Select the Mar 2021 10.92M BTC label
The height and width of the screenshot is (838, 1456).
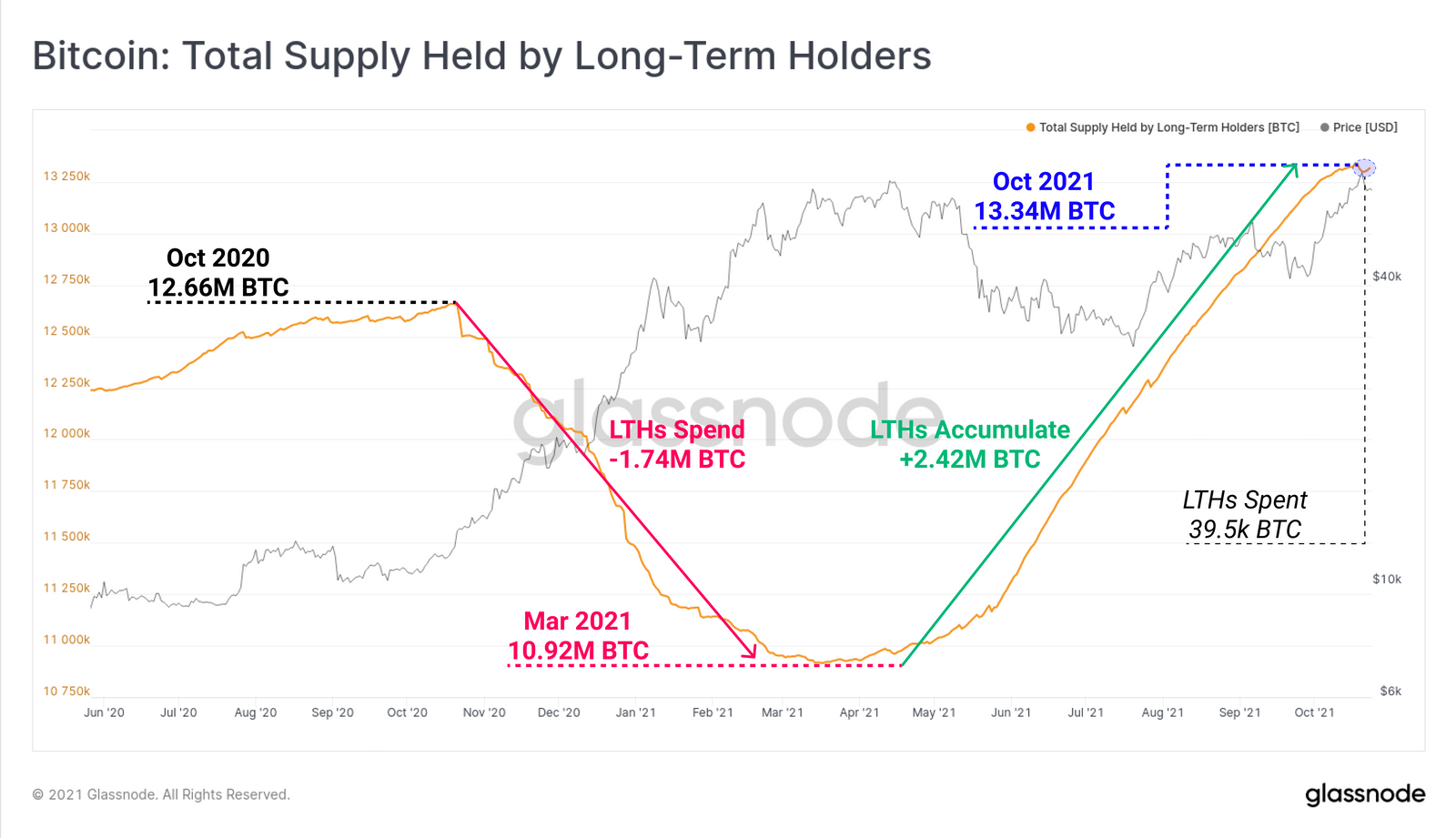(x=578, y=636)
